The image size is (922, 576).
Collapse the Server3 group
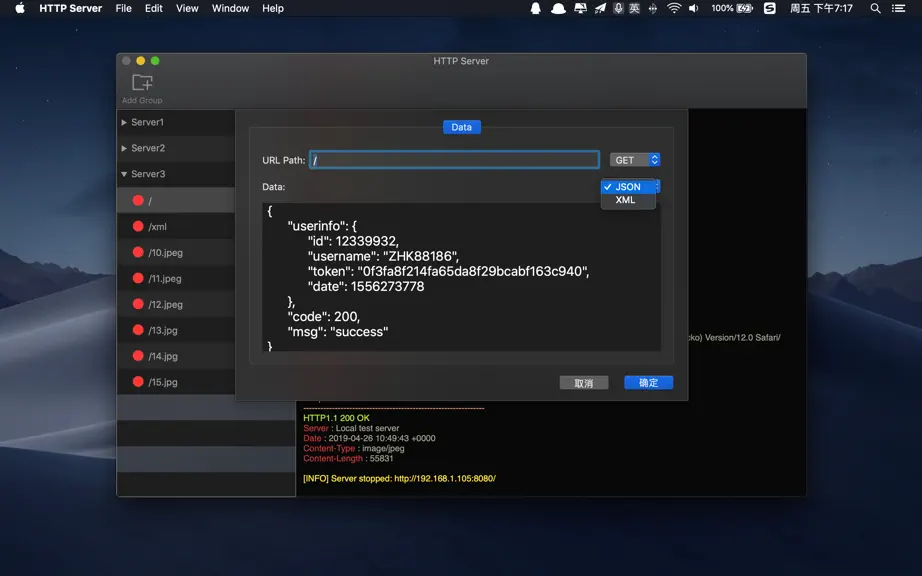[124, 174]
